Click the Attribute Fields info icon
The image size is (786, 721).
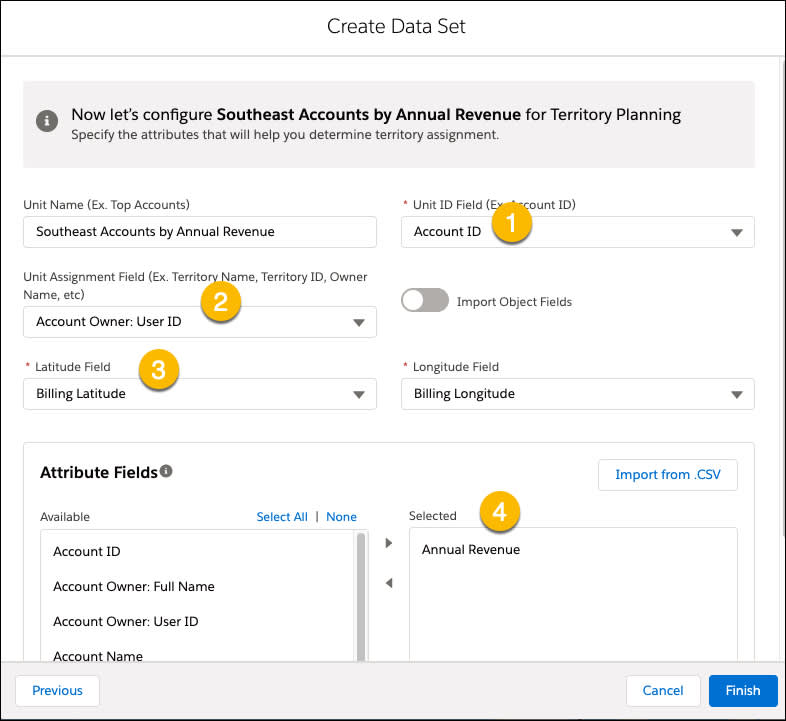(x=166, y=471)
